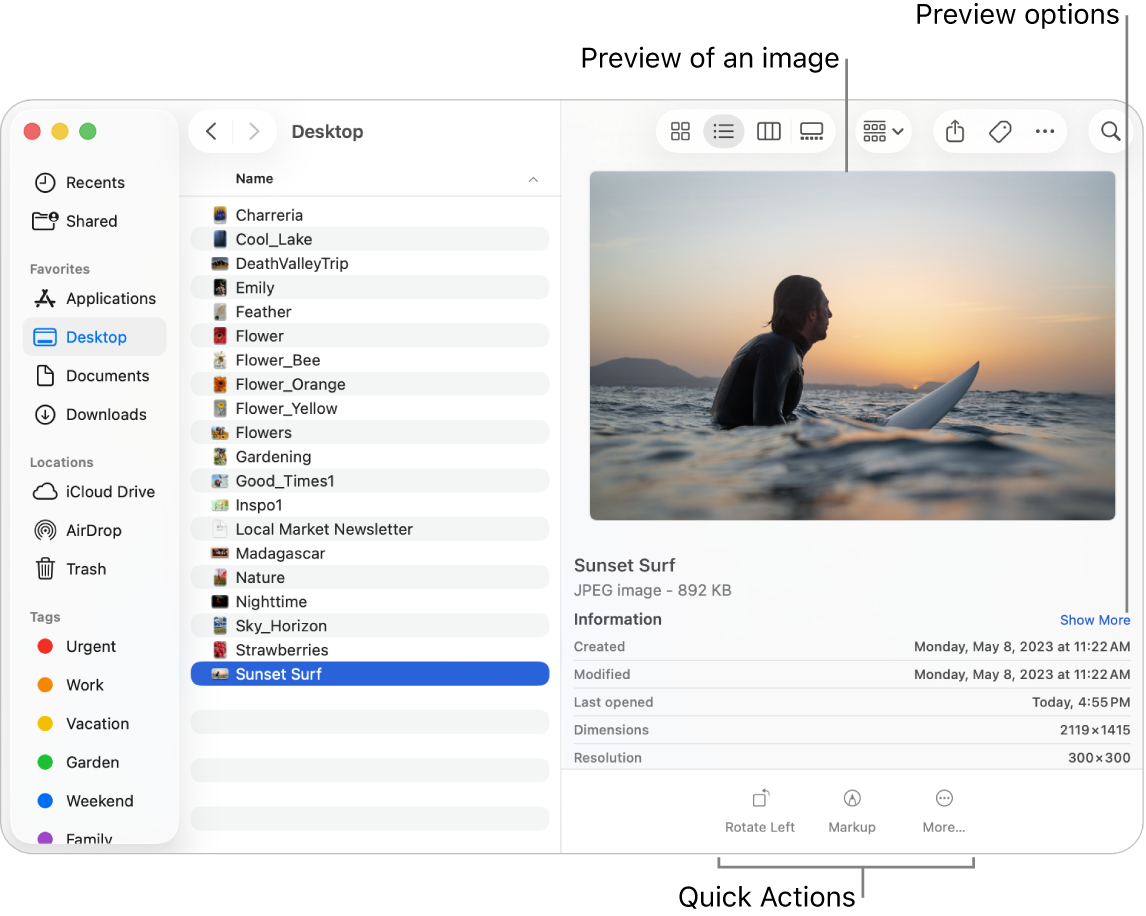This screenshot has width=1146, height=916.
Task: Open iCloud Drive in the sidebar
Action: tap(94, 492)
